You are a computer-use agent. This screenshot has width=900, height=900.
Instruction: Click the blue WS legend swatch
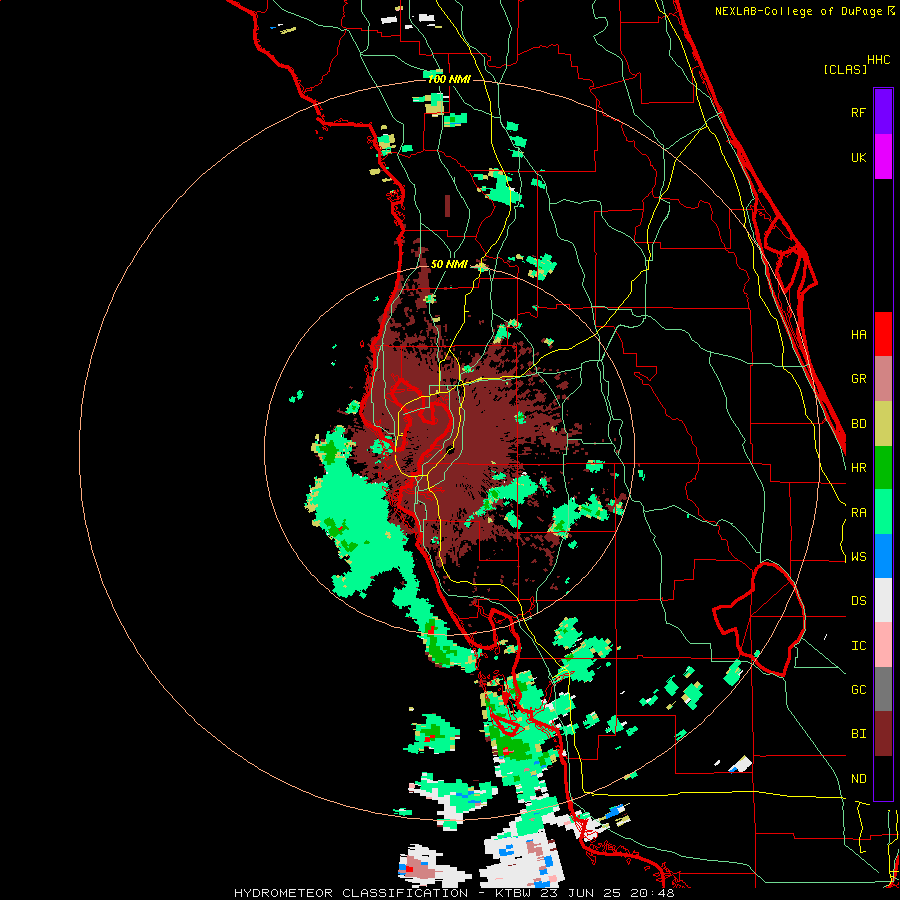pyautogui.click(x=883, y=556)
